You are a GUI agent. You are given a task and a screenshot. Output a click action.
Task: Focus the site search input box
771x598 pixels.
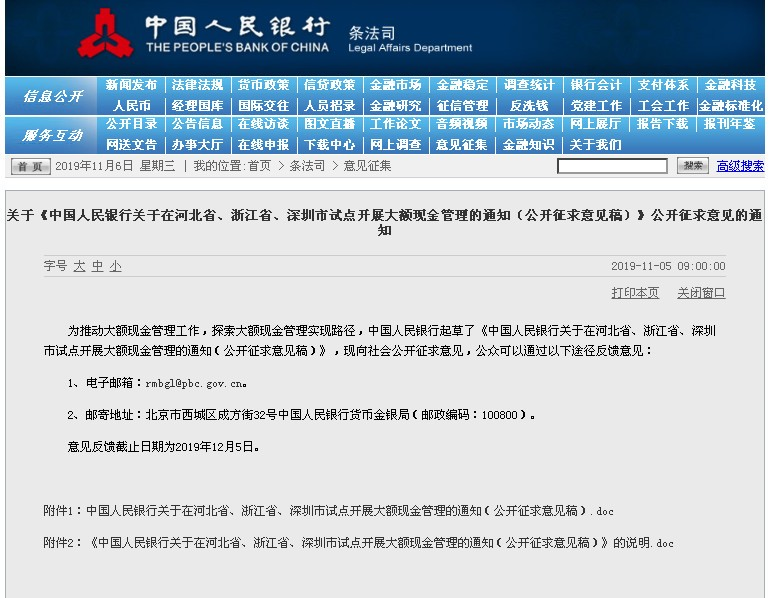coord(612,166)
